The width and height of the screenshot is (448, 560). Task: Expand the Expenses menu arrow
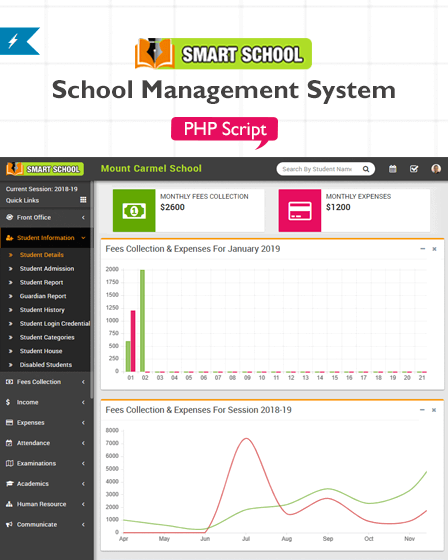pos(83,422)
